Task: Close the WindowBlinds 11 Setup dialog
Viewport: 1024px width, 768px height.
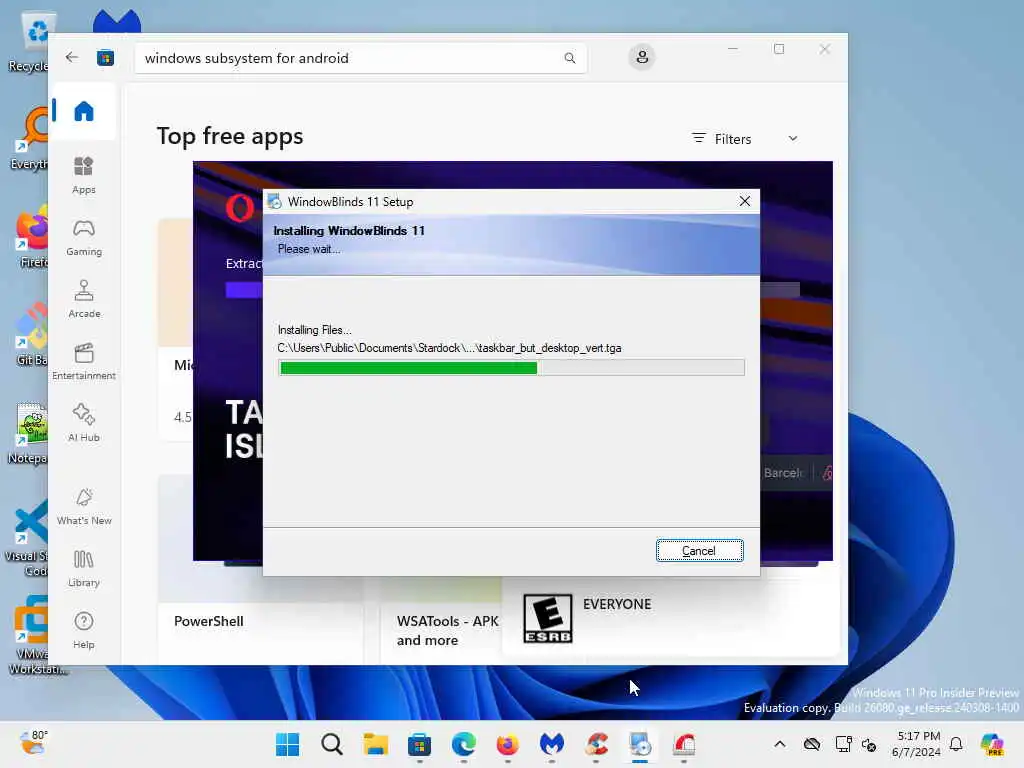Action: click(x=744, y=201)
